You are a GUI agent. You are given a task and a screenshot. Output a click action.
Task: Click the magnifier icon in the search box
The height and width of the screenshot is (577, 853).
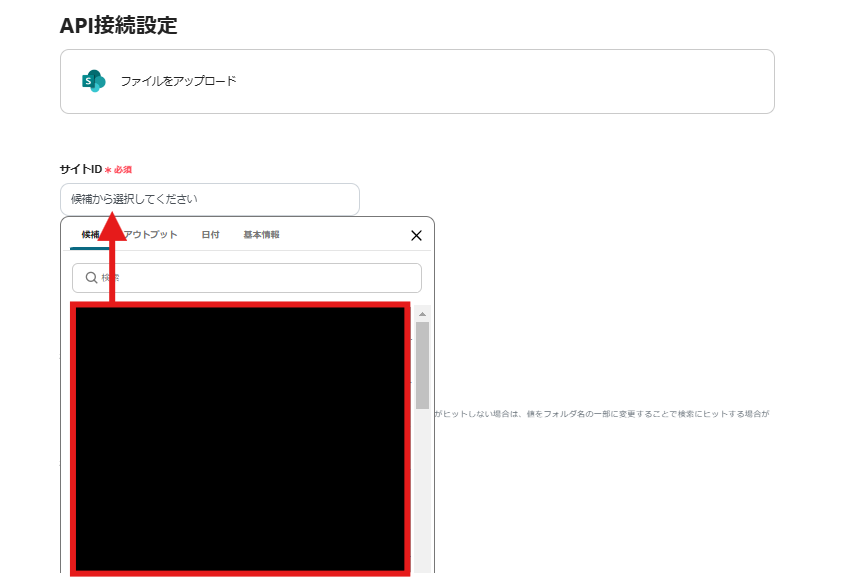pyautogui.click(x=91, y=278)
